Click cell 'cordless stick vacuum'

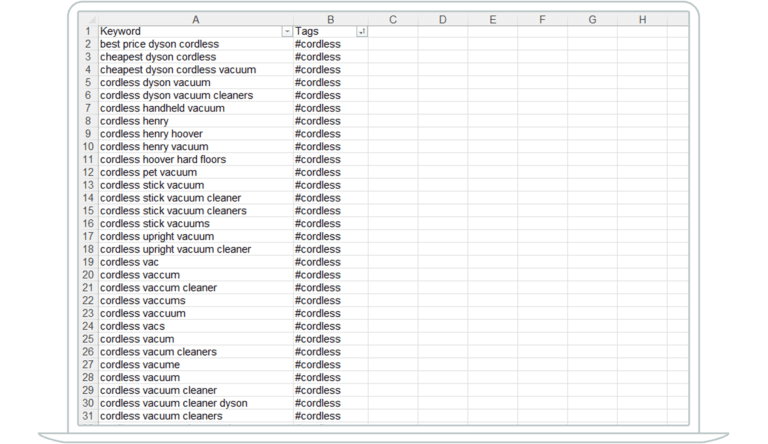pos(195,185)
